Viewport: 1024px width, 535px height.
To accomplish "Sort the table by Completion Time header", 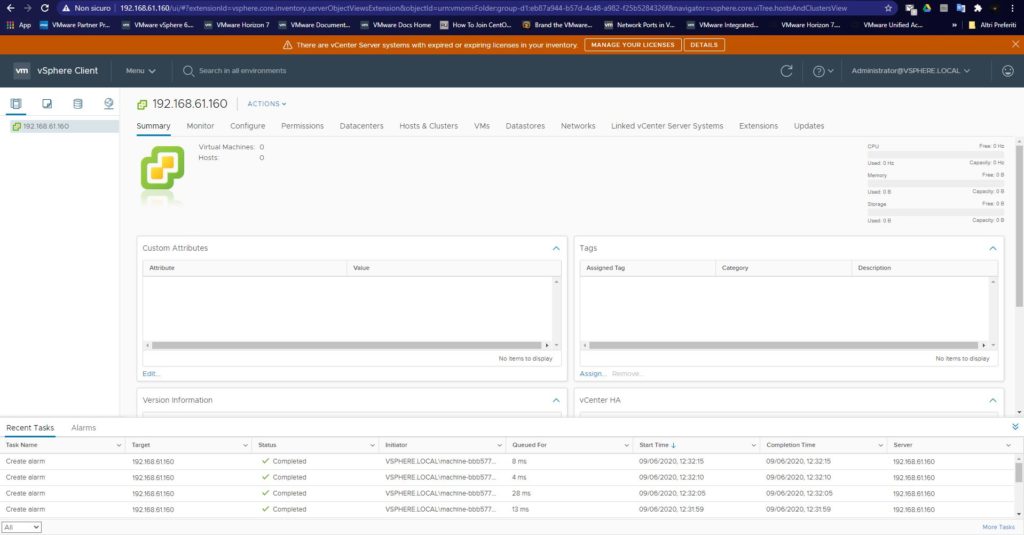I will pos(790,445).
